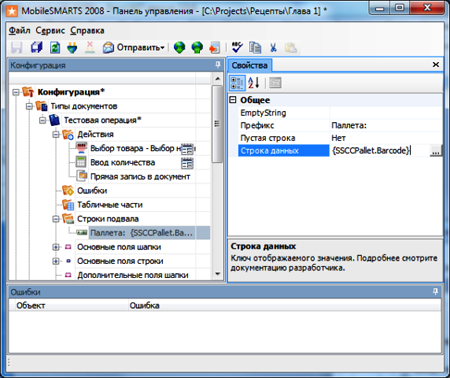
Task: Click the greyed-out Paste clipboard icon
Action: pyautogui.click(x=291, y=48)
